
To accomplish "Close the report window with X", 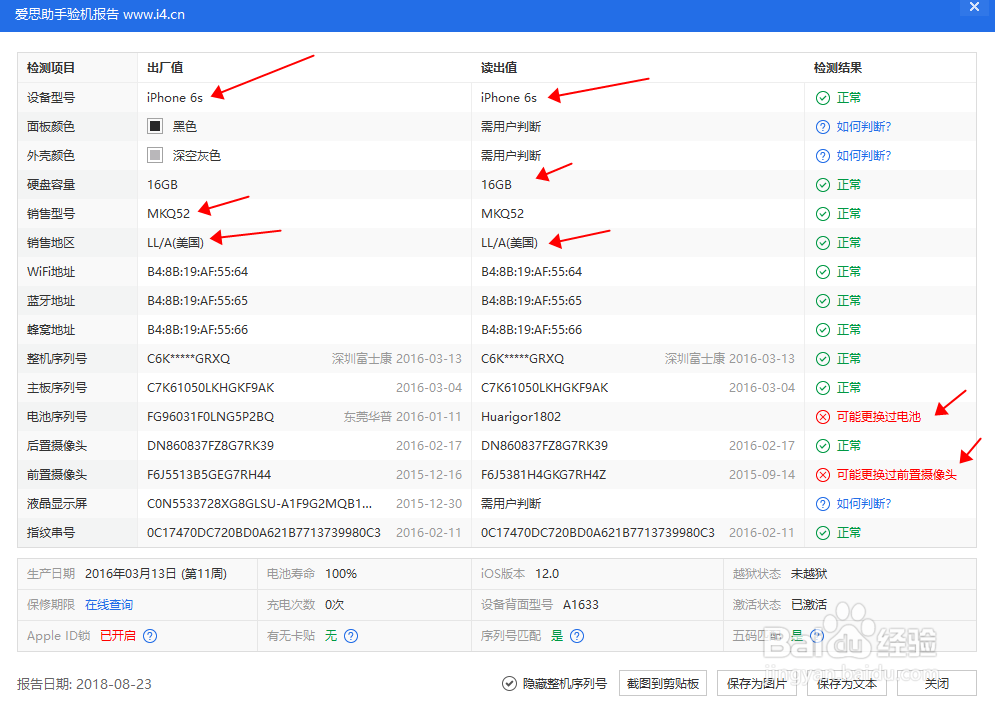I will tap(974, 7).
